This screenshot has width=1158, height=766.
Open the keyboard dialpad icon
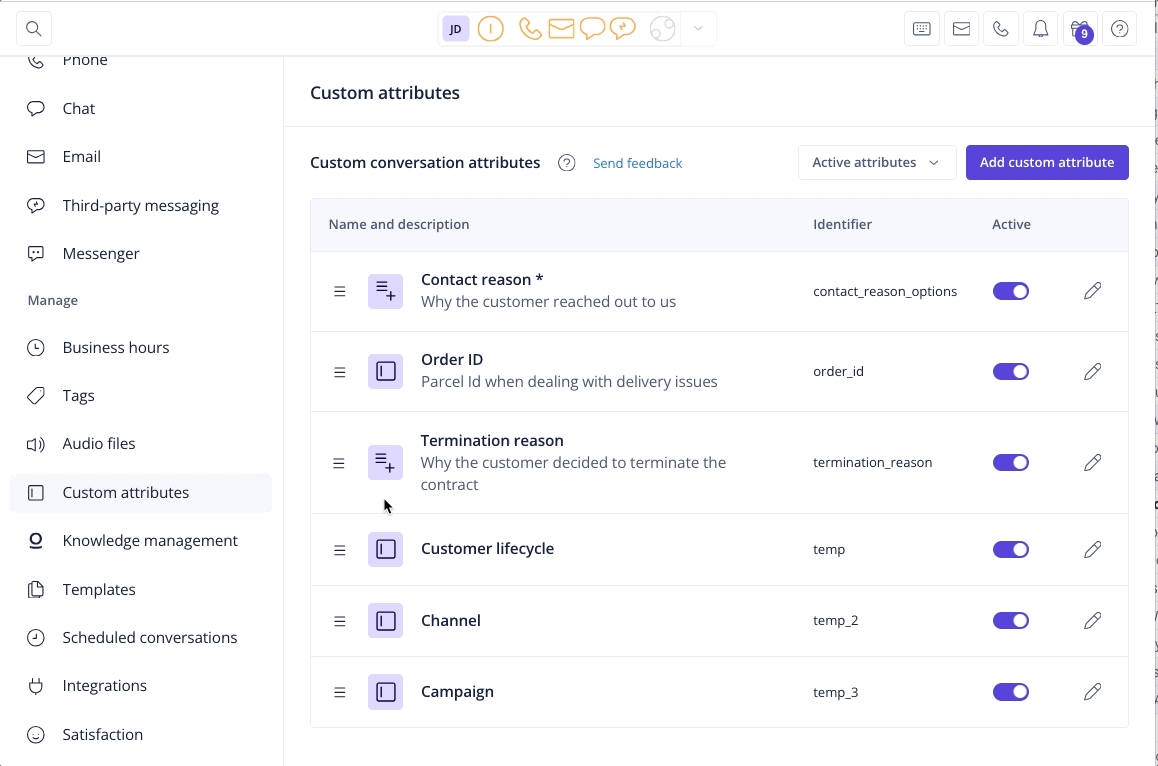[922, 29]
